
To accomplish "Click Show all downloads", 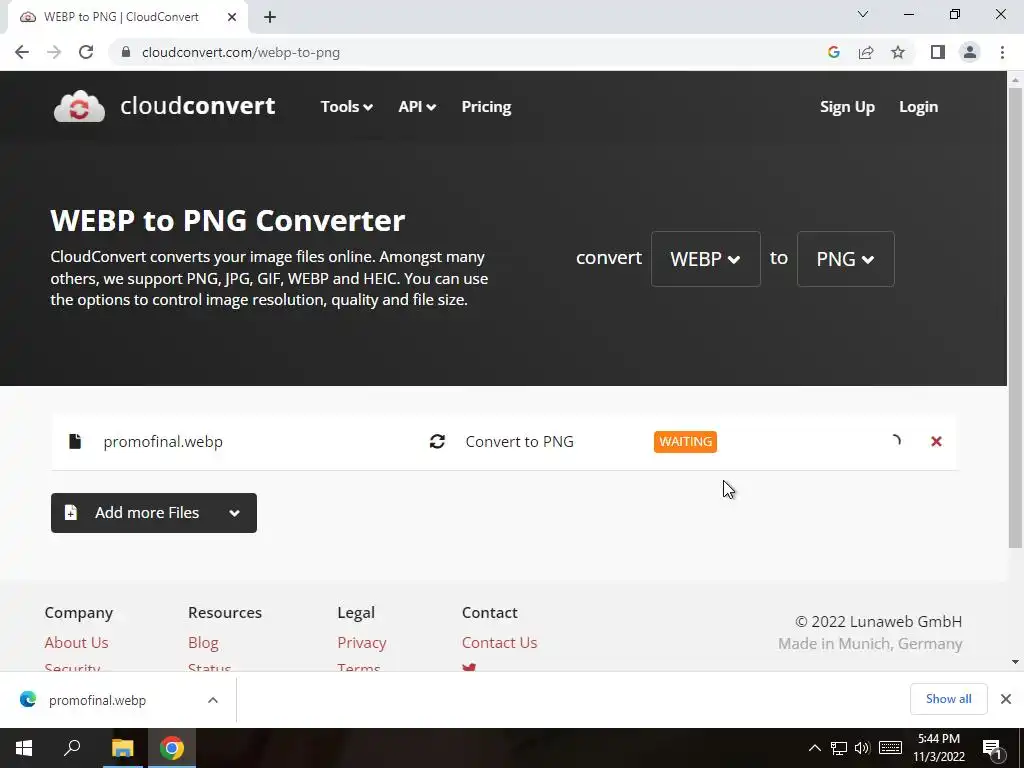I will click(x=948, y=699).
